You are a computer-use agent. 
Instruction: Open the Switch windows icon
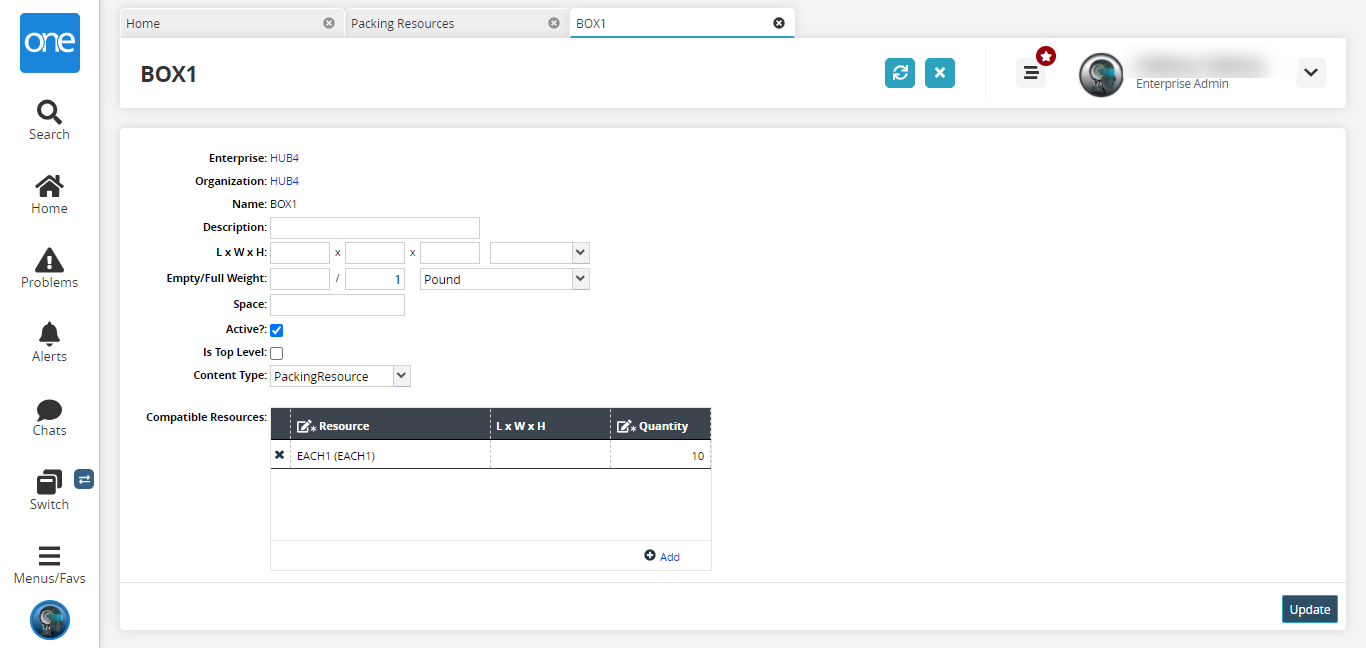tap(49, 482)
